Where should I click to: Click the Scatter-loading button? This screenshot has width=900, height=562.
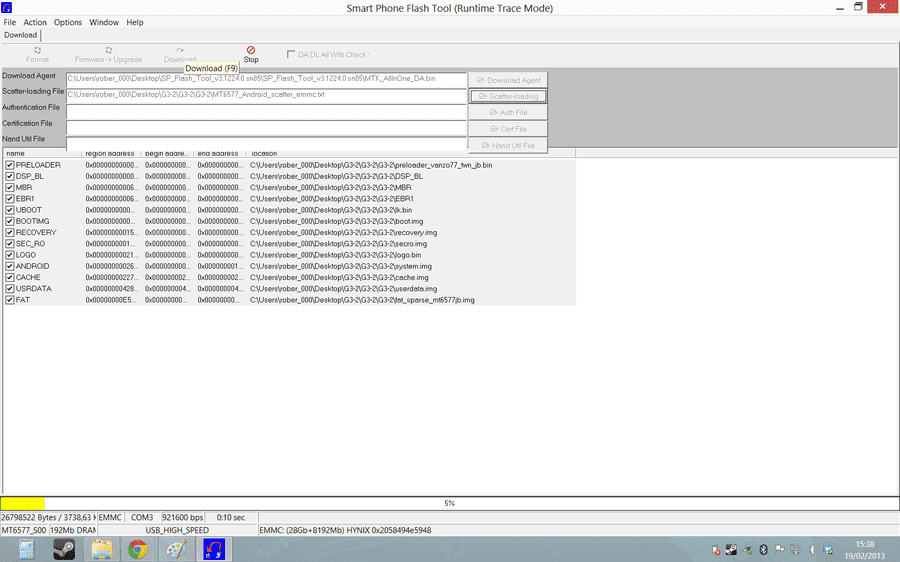tap(508, 96)
